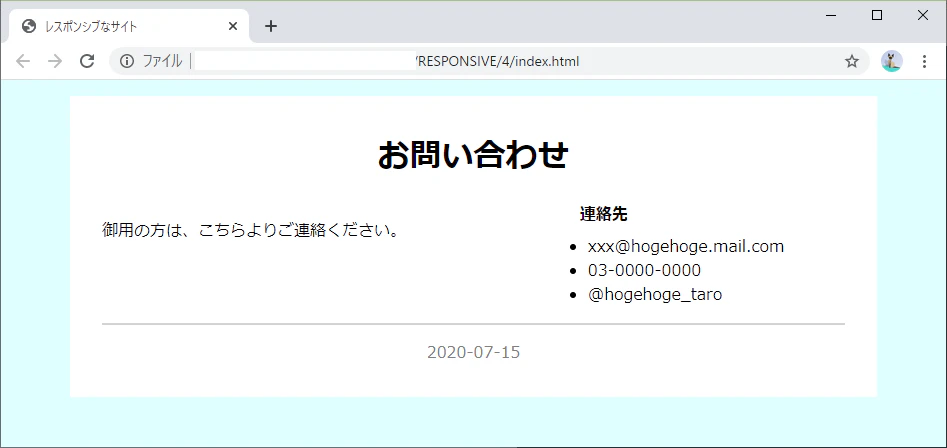The height and width of the screenshot is (448, 947).
Task: Click the handle @hogehoge_taro
Action: (655, 295)
